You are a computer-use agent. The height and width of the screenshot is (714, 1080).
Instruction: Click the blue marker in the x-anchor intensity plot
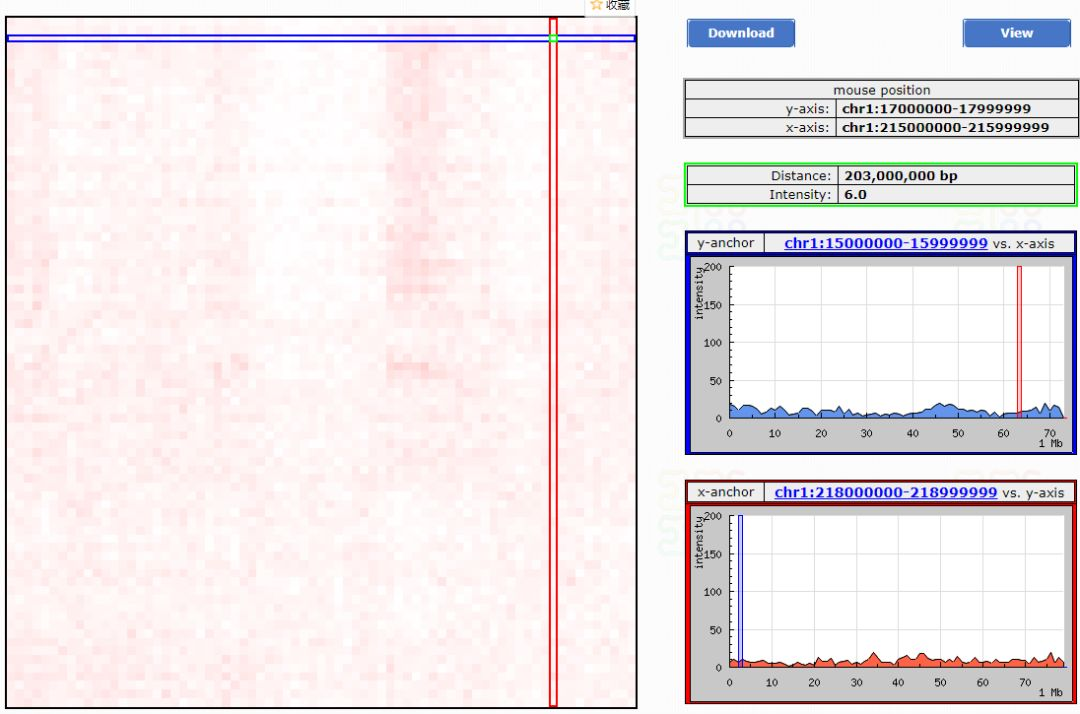[738, 590]
